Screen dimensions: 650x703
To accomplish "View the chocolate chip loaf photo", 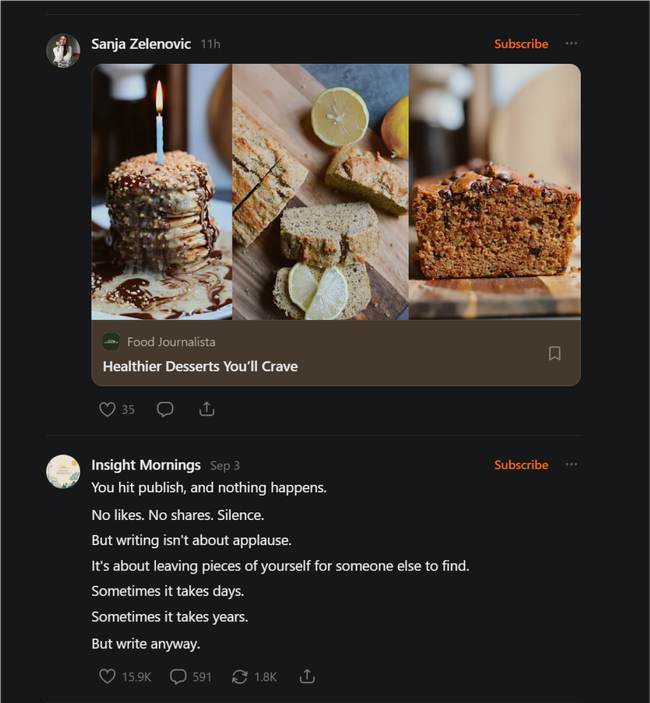I will [494, 192].
